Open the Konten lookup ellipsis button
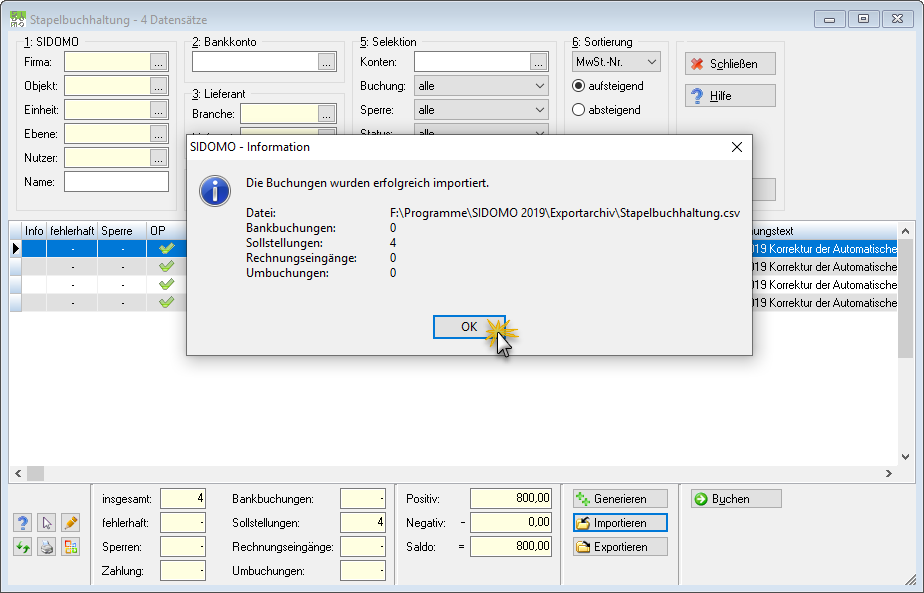924x593 pixels. click(538, 62)
